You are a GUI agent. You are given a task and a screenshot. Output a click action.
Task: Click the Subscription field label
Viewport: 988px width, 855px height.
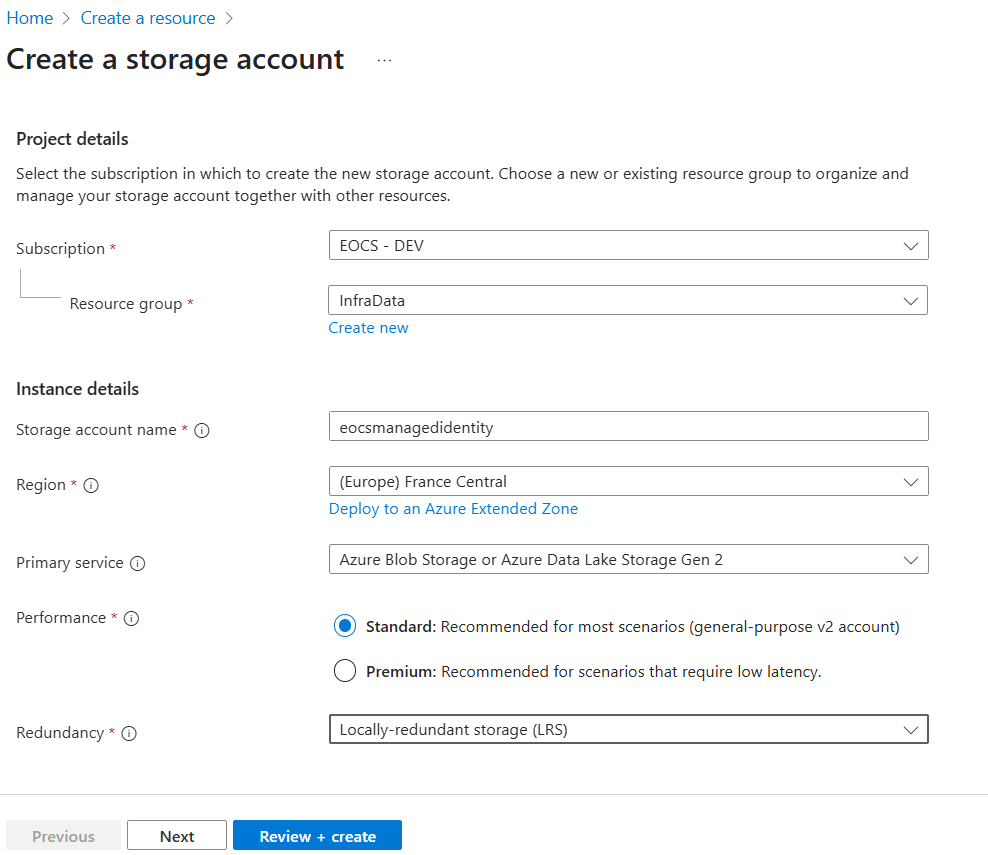coord(60,249)
